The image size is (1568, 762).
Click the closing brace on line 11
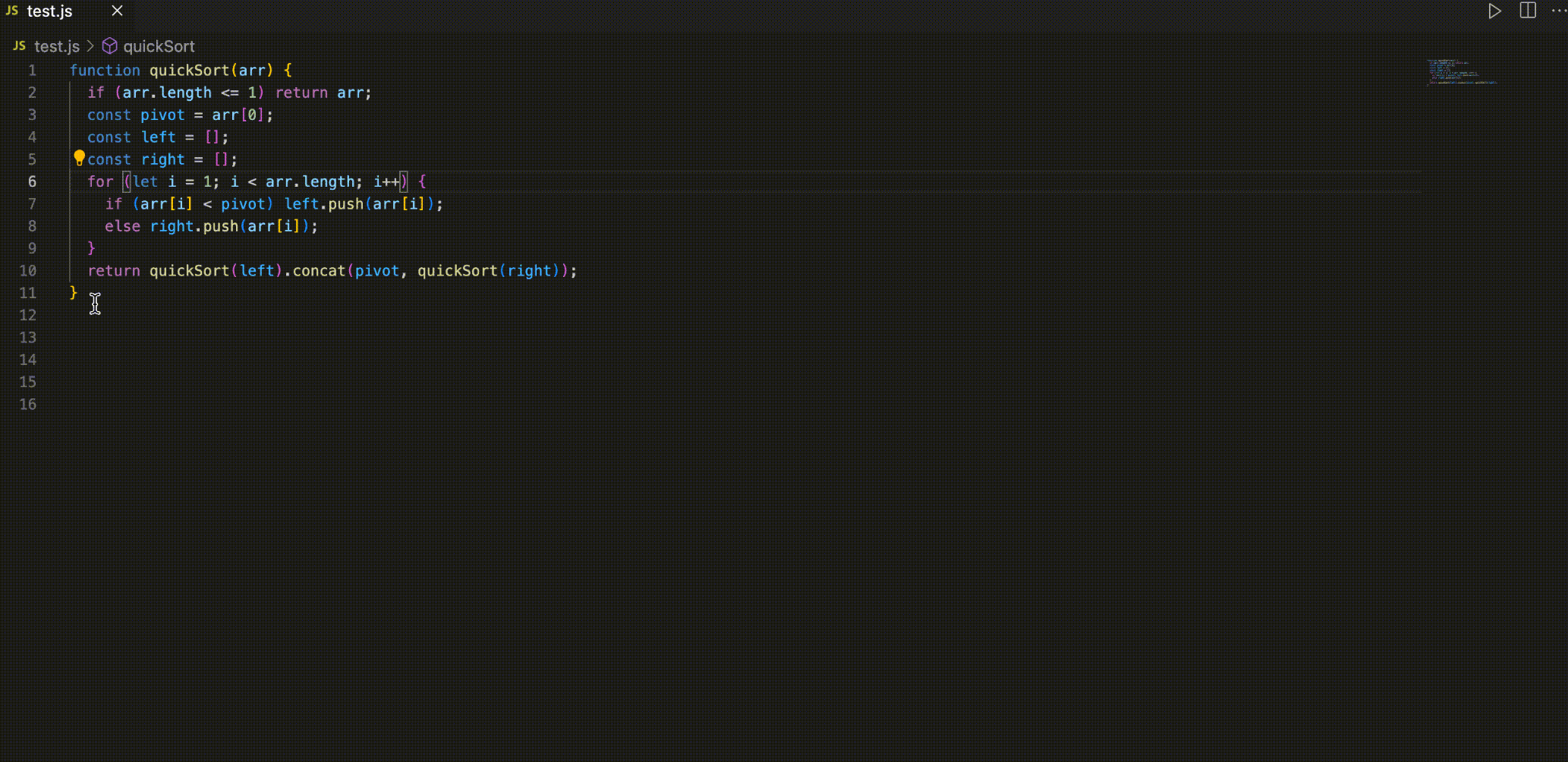pyautogui.click(x=74, y=292)
